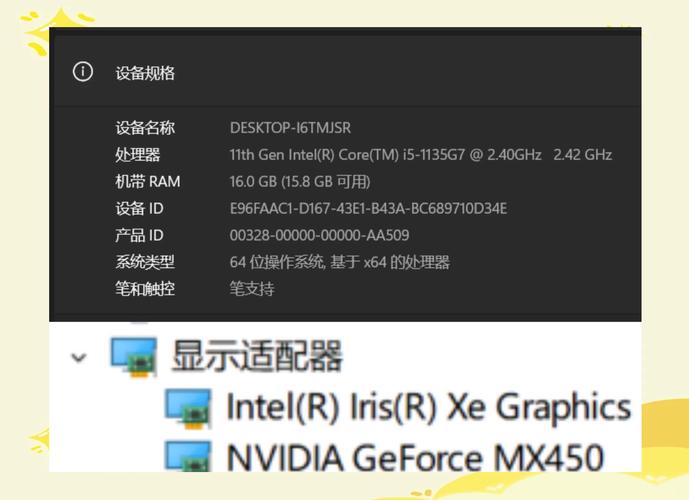Viewport: 689px width, 500px height.
Task: Click the 处理器 label
Action: pos(137,155)
